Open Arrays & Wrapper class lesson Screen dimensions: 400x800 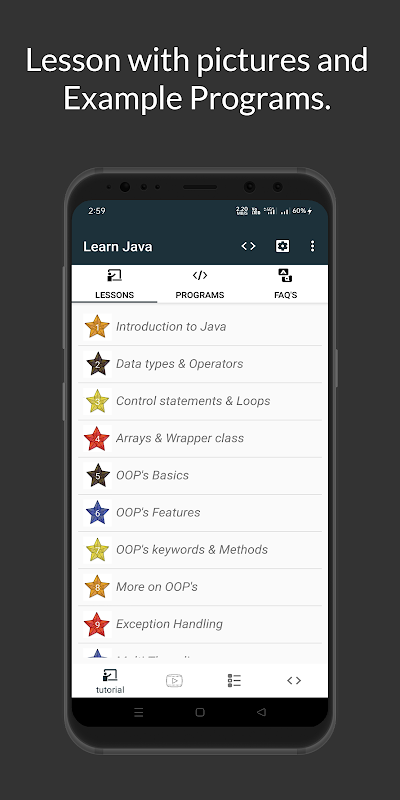[200, 438]
